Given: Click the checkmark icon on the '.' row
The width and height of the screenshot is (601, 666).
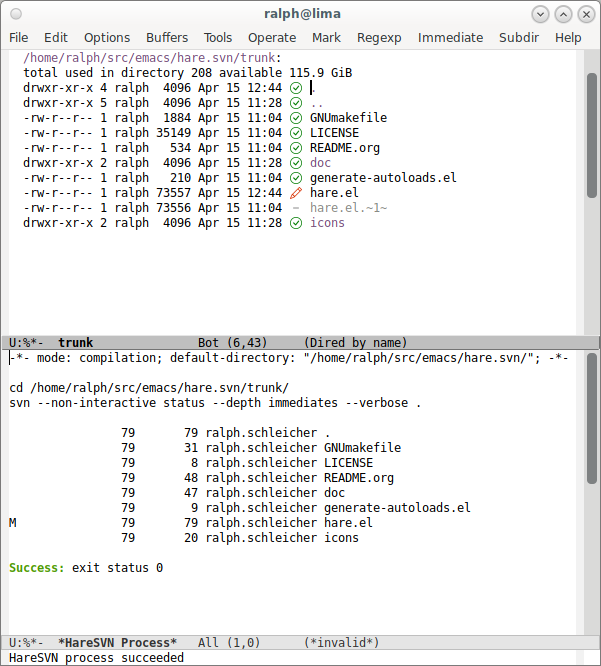Looking at the screenshot, I should click(x=296, y=88).
